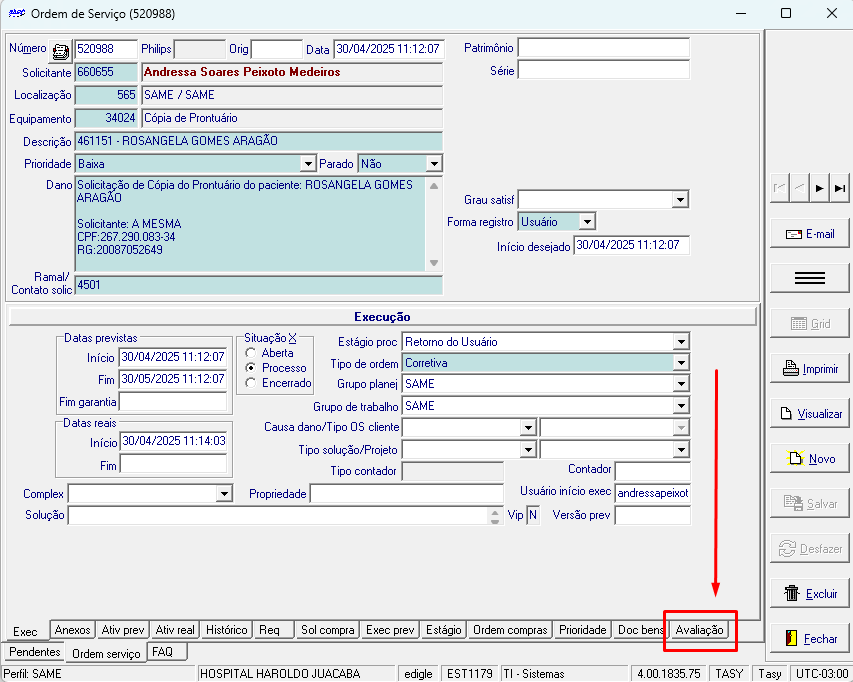This screenshot has width=853, height=682.
Task: Choose the Processo radio option
Action: coord(250,368)
